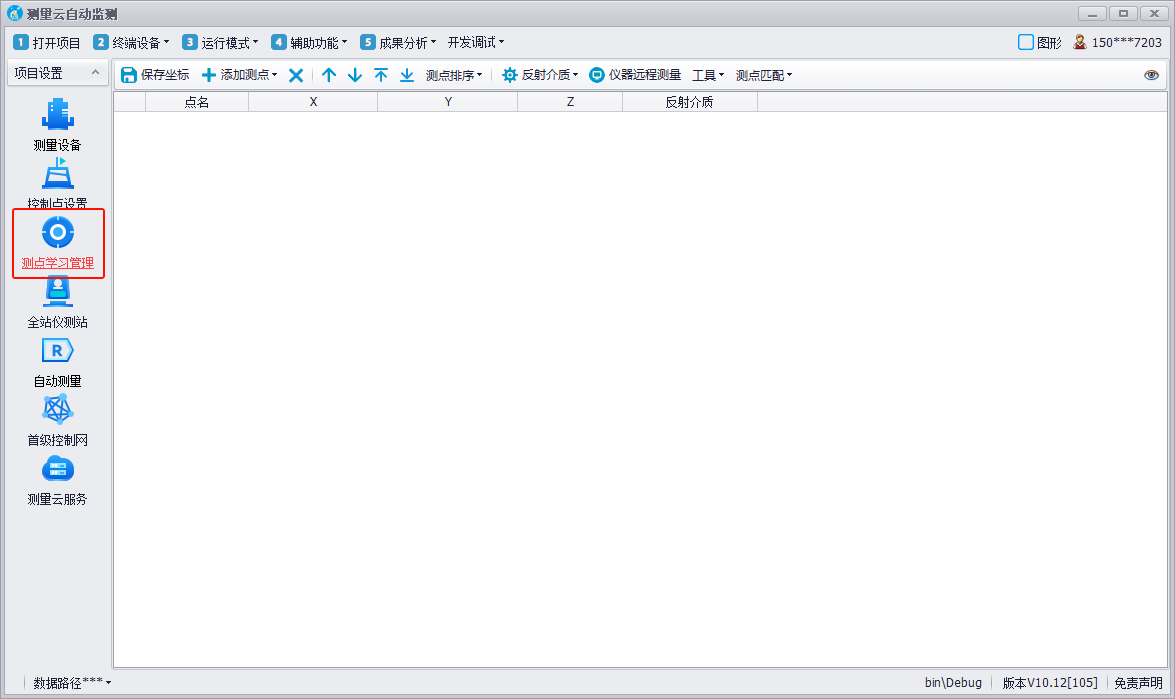The image size is (1175, 699).
Task: Move point to bottom with underlined down arrow
Action: 407,75
